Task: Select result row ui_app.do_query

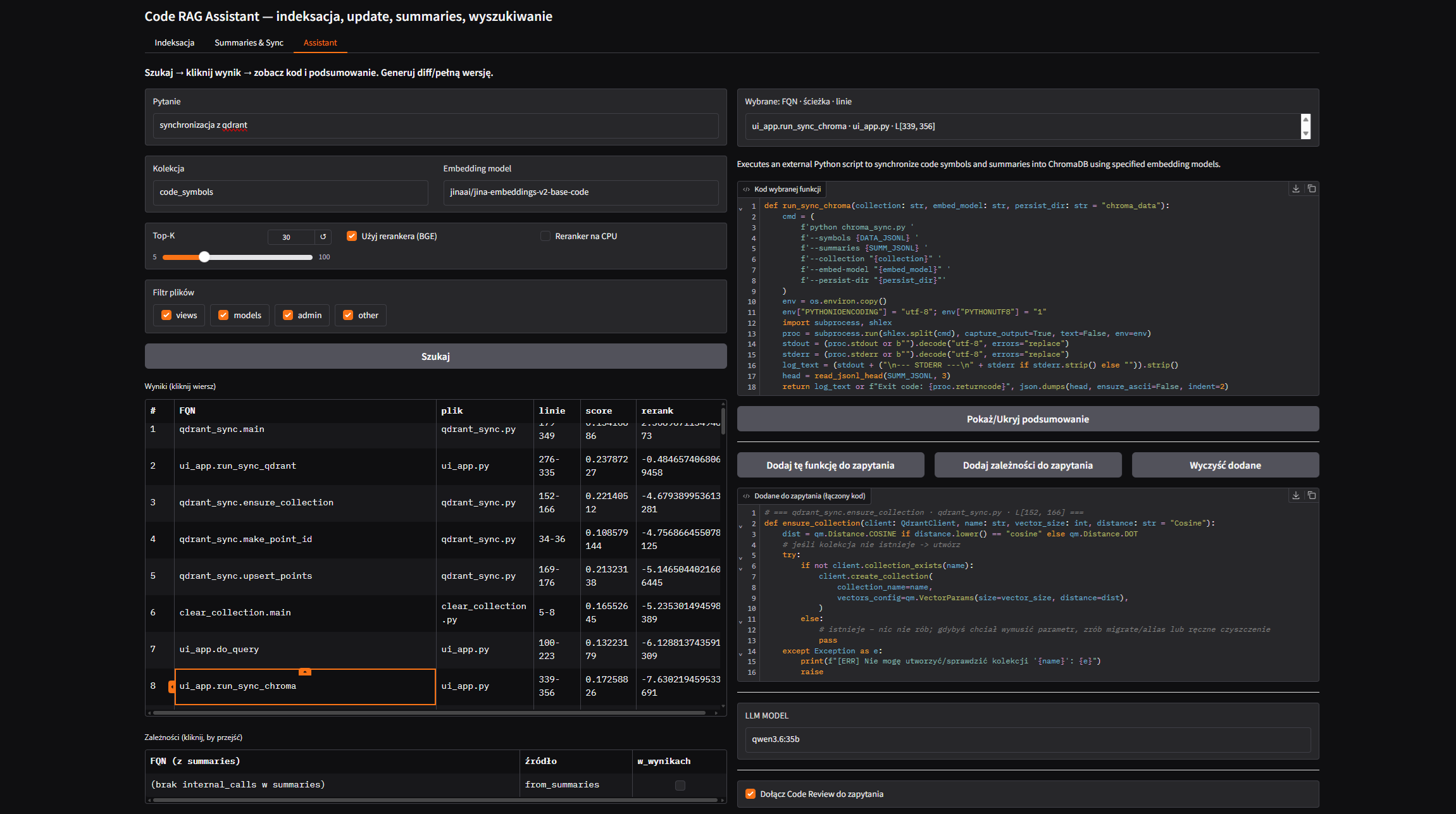Action: 432,650
